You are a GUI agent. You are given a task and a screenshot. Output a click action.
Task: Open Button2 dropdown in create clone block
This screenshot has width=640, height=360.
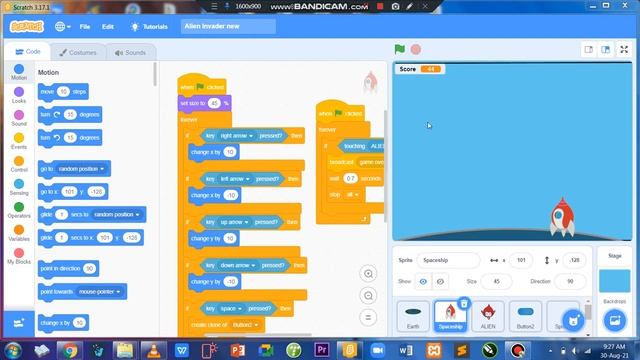245,325
